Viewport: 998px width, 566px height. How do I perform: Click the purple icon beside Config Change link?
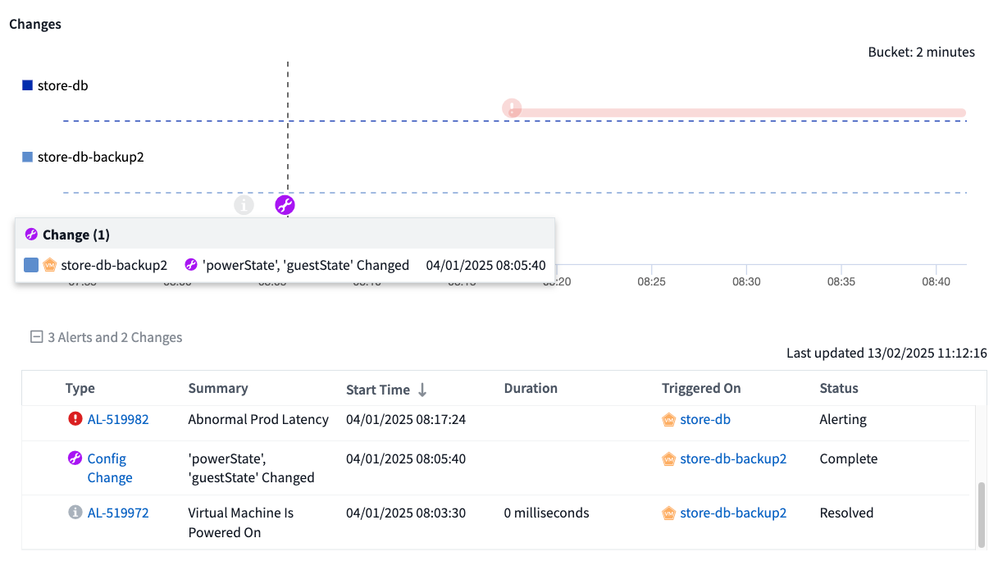tap(75, 459)
